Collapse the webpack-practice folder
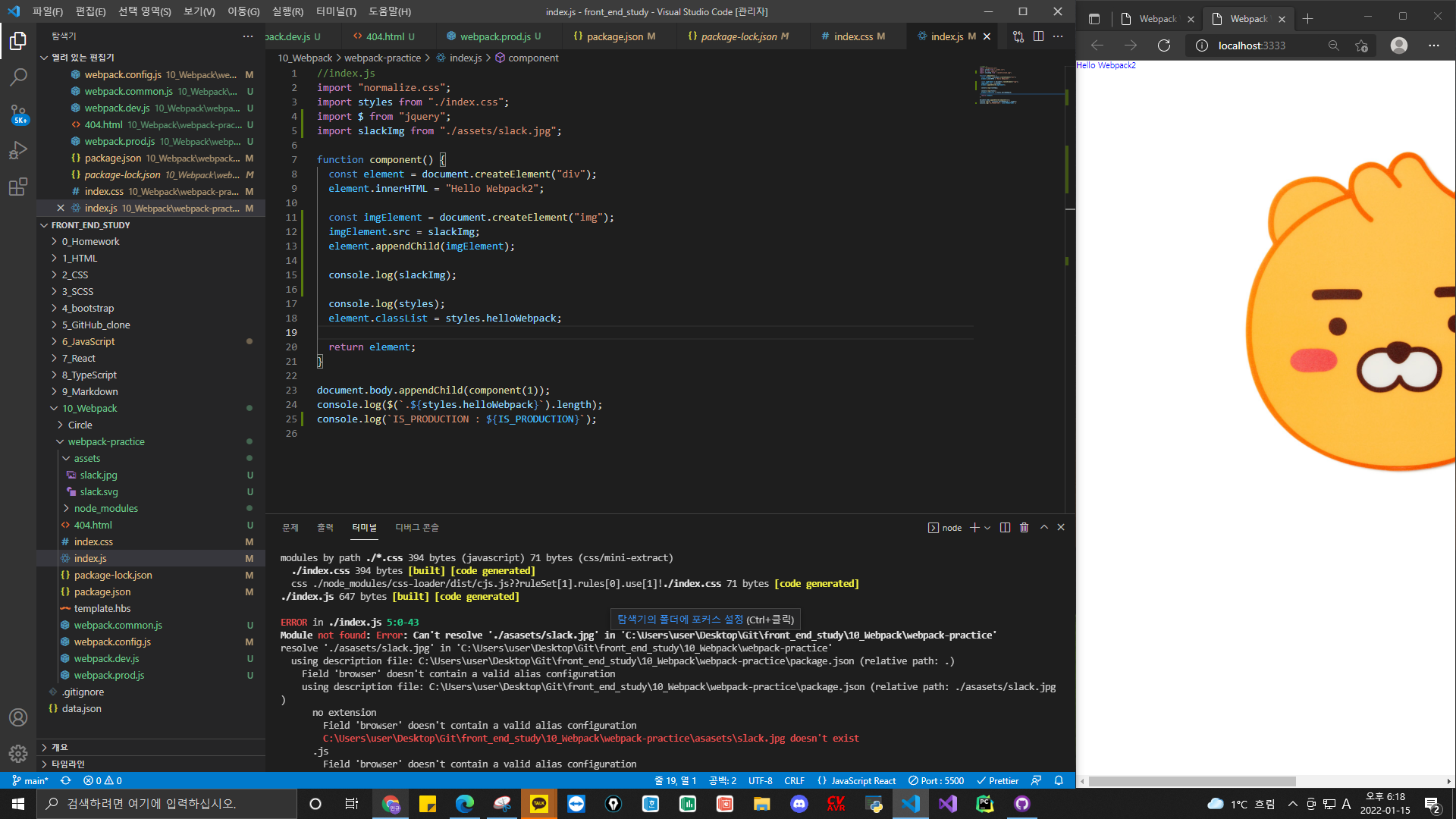The image size is (1456, 819). click(105, 442)
